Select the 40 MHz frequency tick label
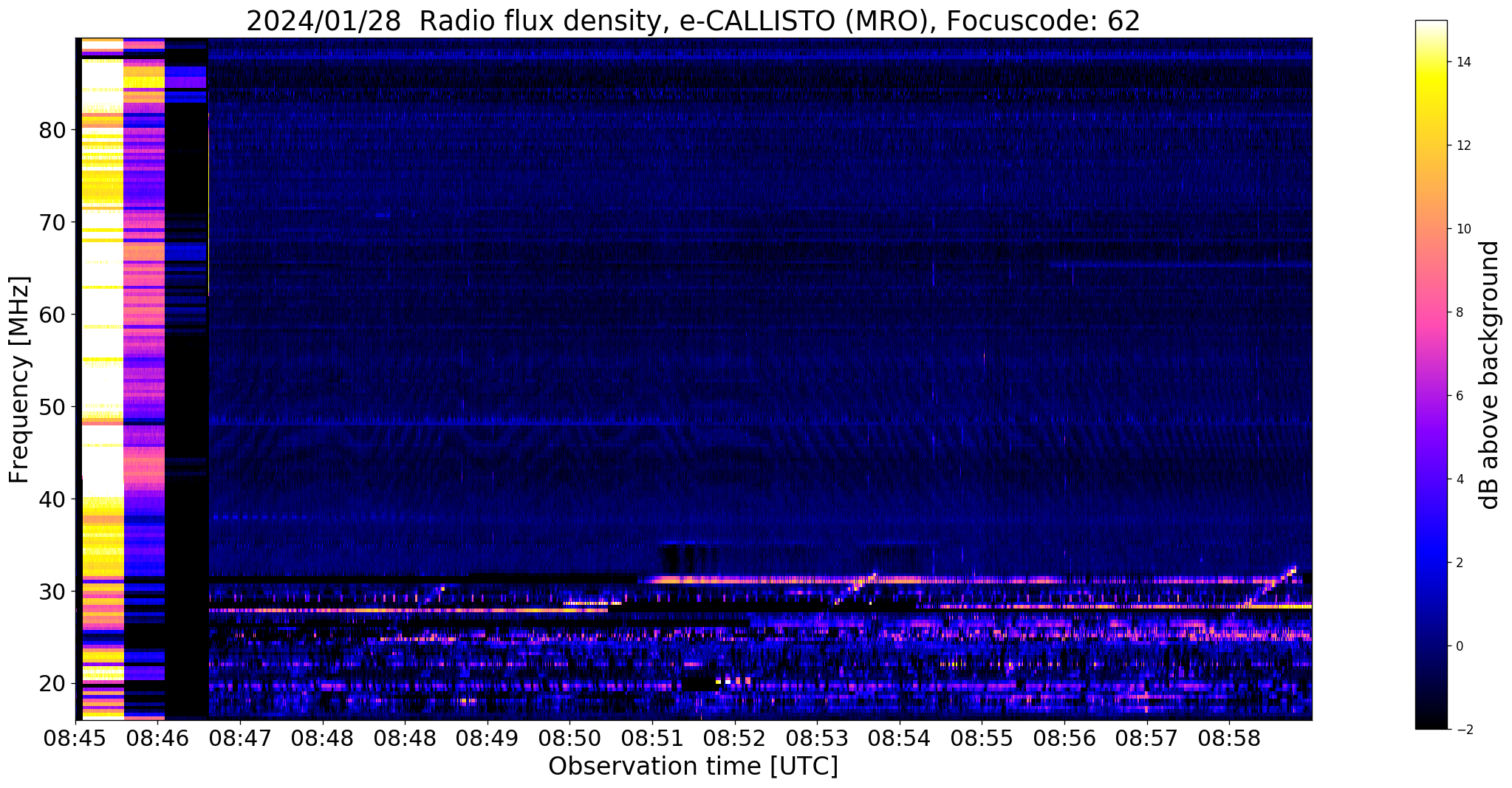 [x=53, y=499]
